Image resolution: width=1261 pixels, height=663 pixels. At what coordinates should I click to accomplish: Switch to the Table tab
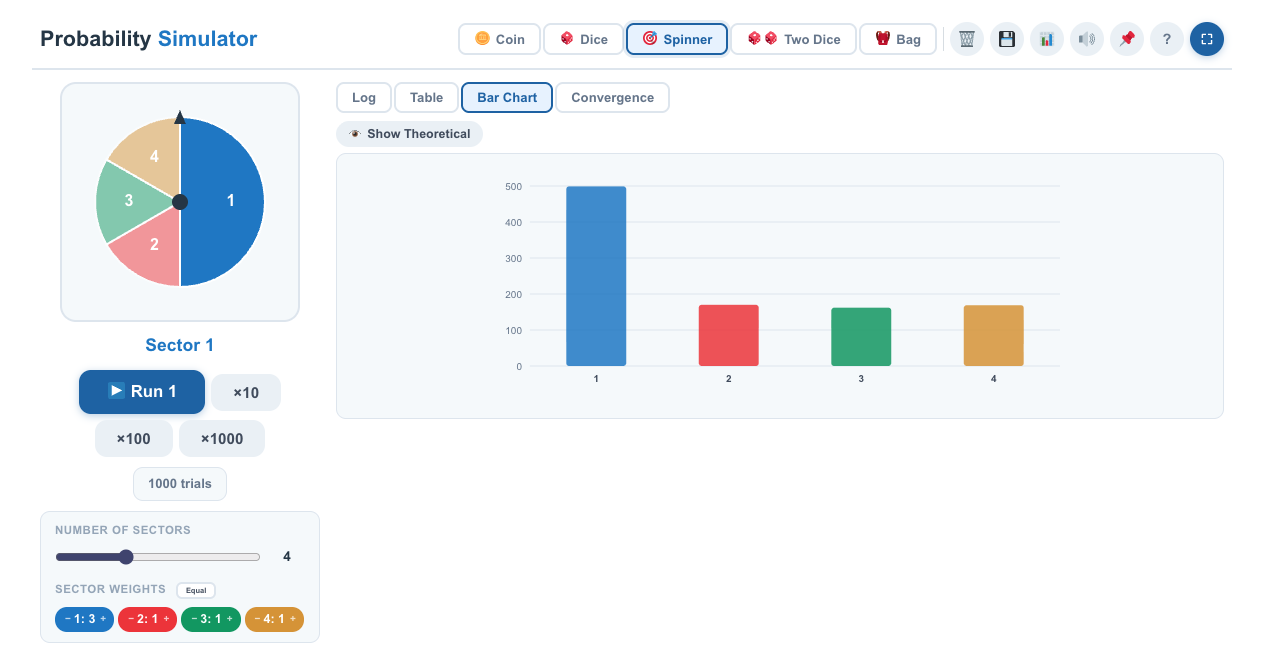[x=426, y=97]
